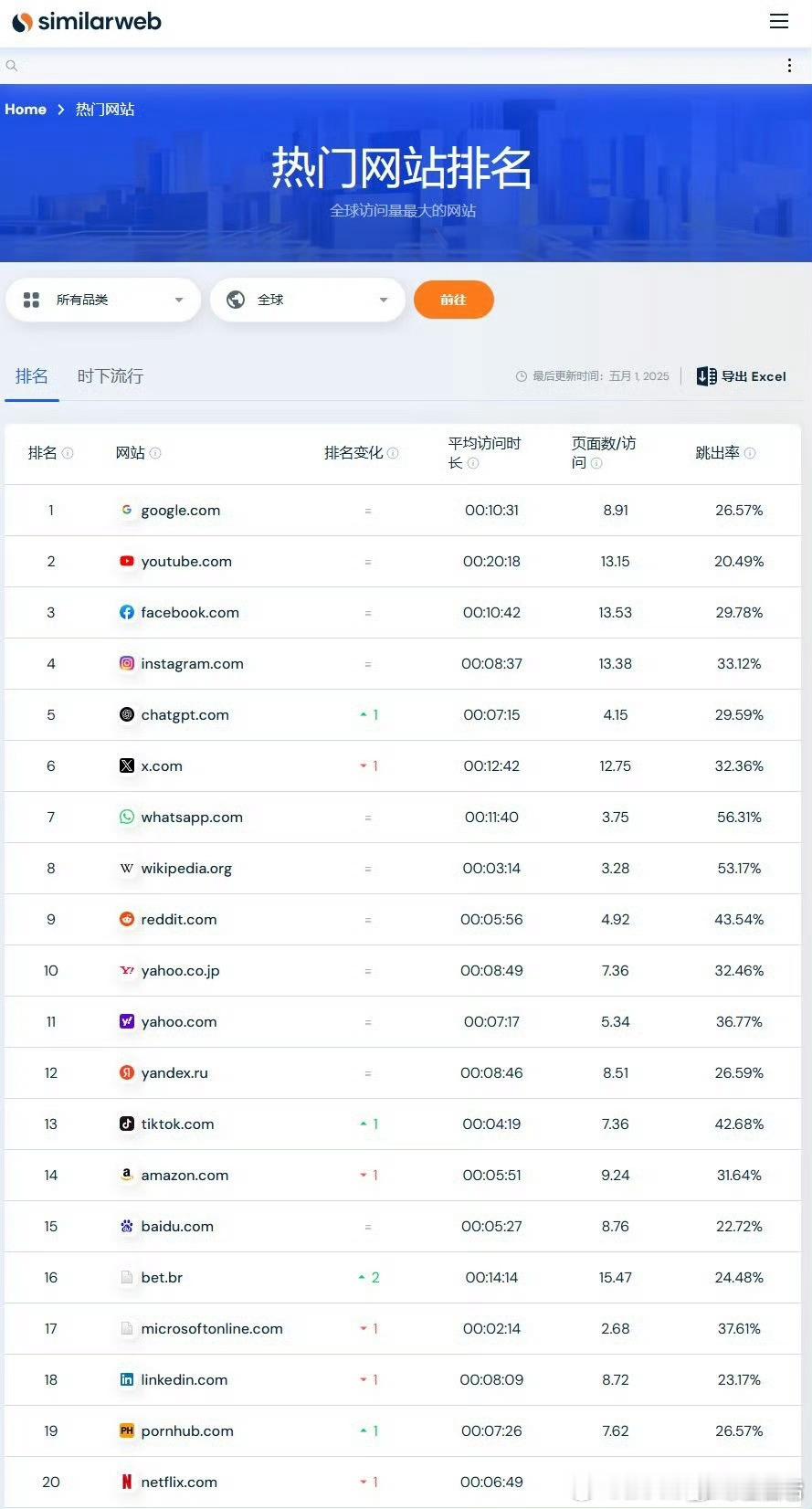
Task: Open tiktok.com site link
Action: 177,1124
